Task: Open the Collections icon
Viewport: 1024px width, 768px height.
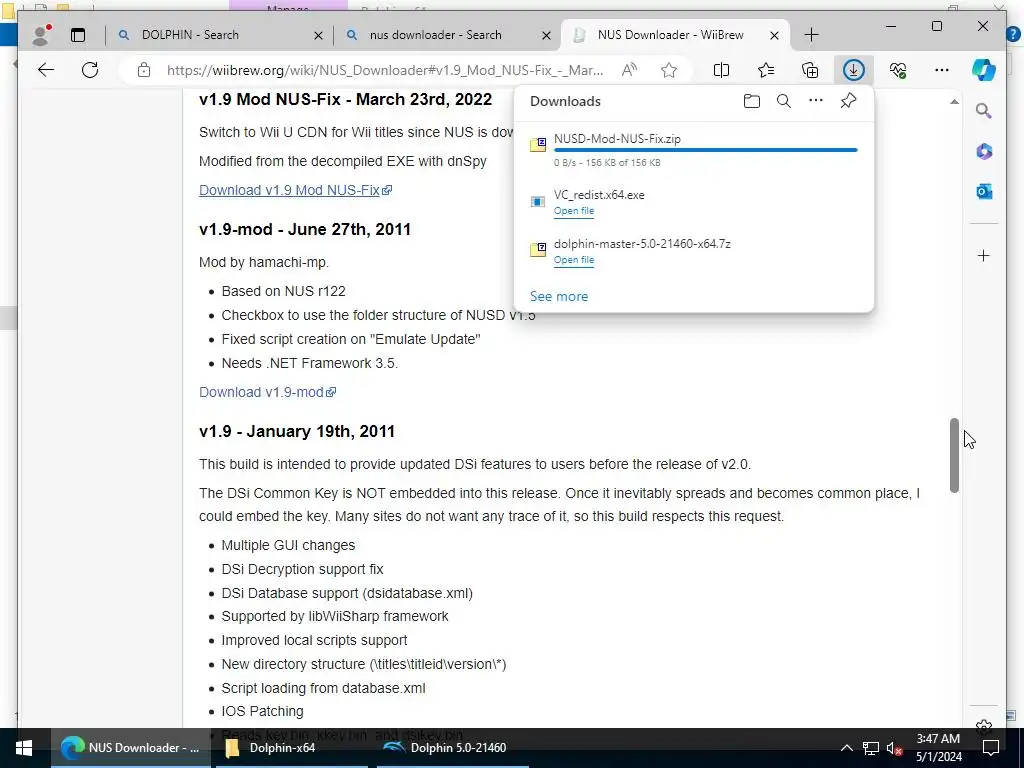Action: tap(810, 70)
